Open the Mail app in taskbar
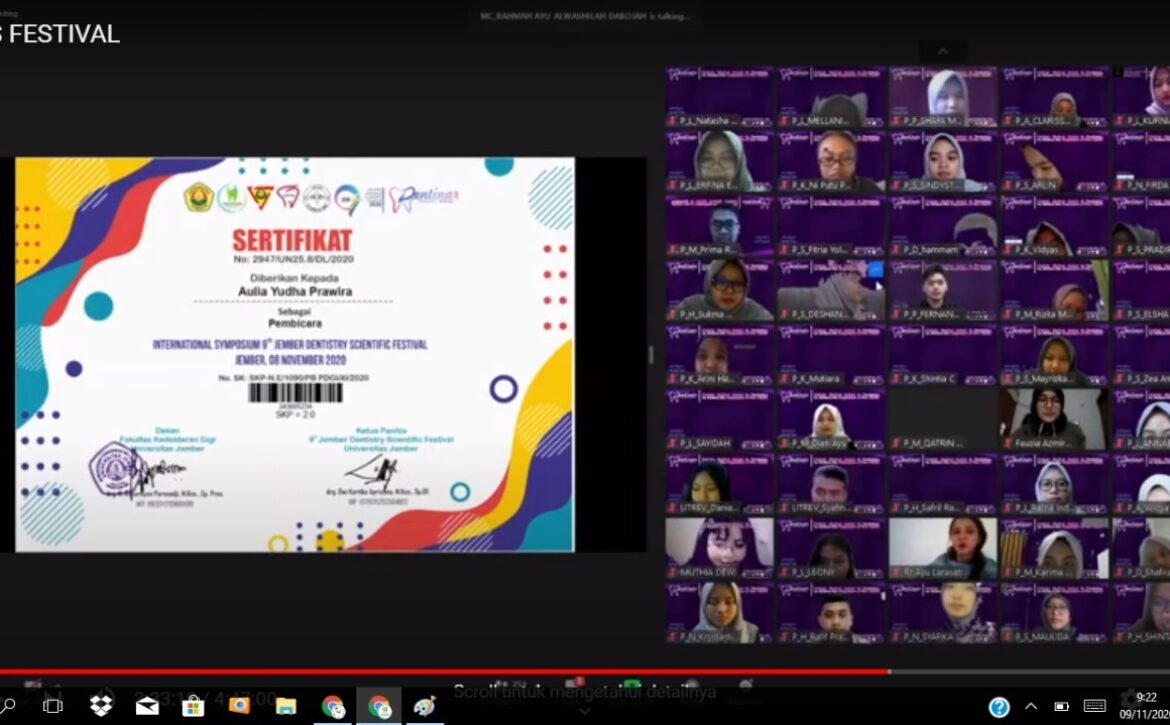This screenshot has width=1170, height=725. [x=147, y=706]
